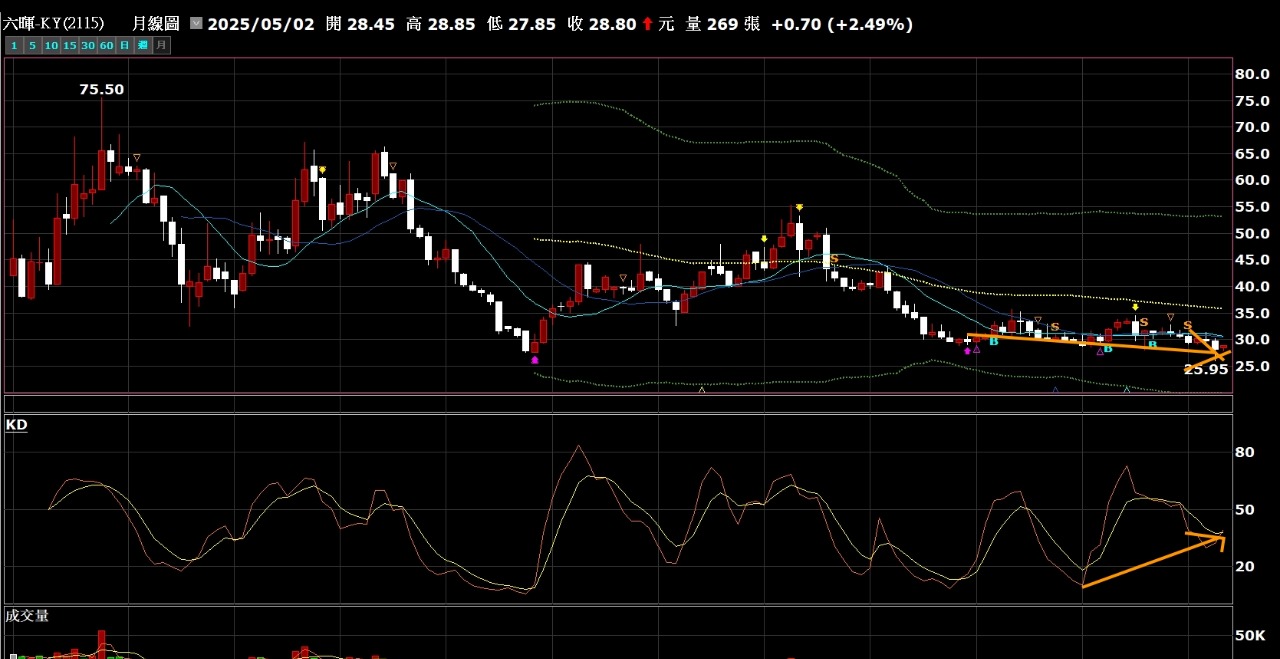1280x659 pixels.
Task: Click the red up-arrow next to close price
Action: (648, 24)
